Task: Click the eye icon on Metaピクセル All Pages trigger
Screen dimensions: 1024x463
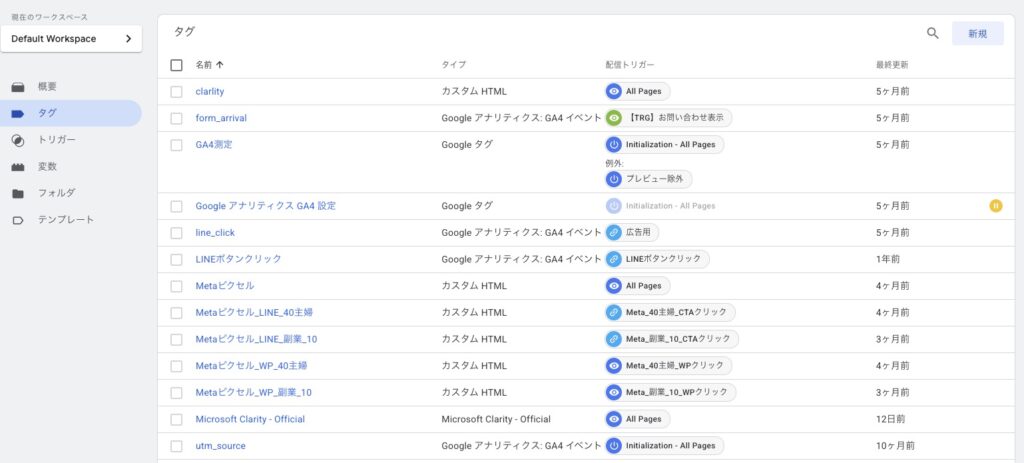Action: (613, 285)
